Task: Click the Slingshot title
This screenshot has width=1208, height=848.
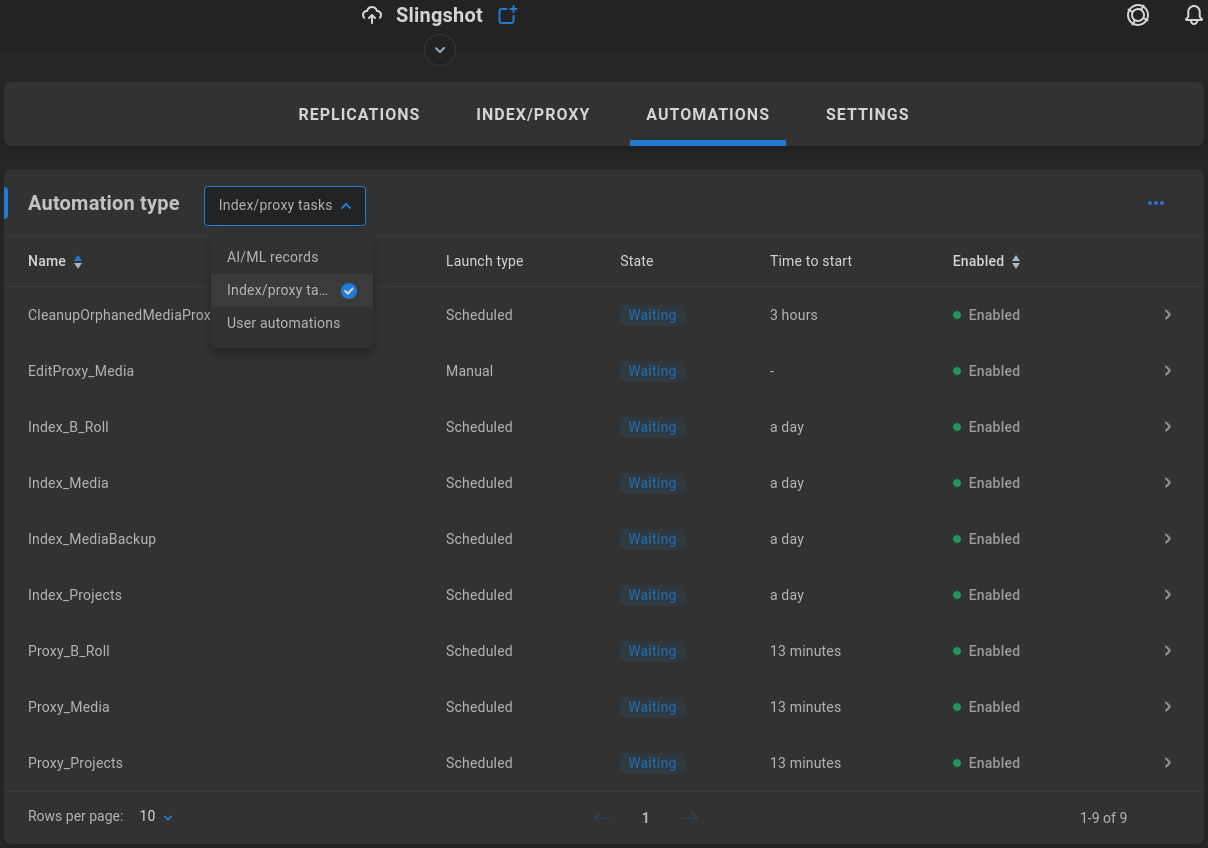Action: tap(439, 15)
